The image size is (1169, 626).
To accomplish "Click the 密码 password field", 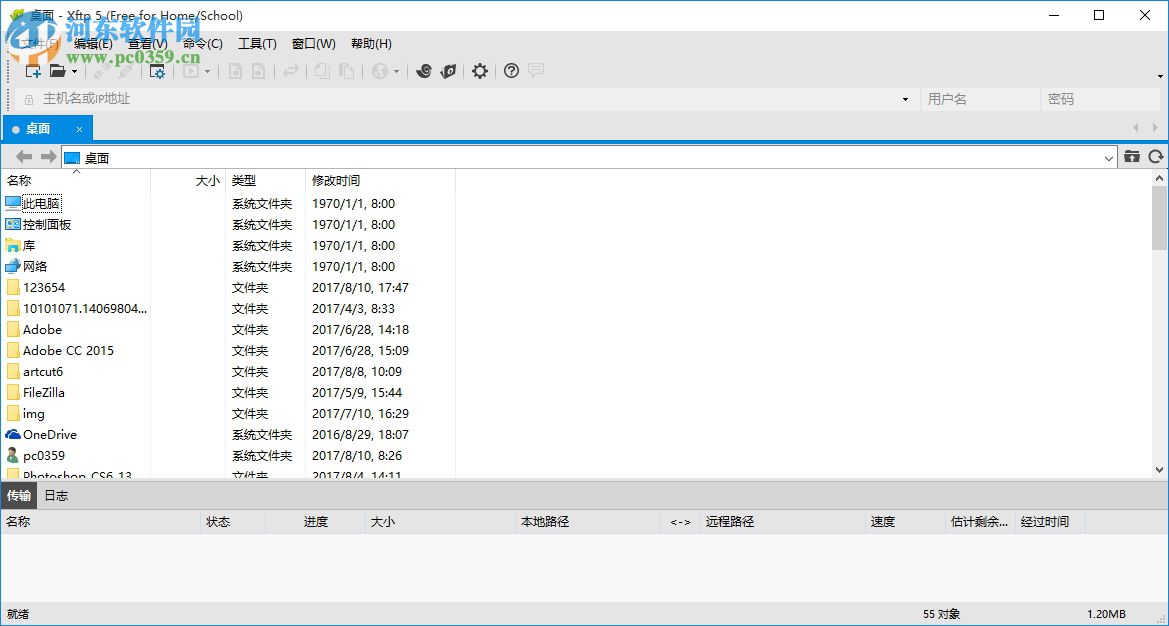I will click(1100, 99).
